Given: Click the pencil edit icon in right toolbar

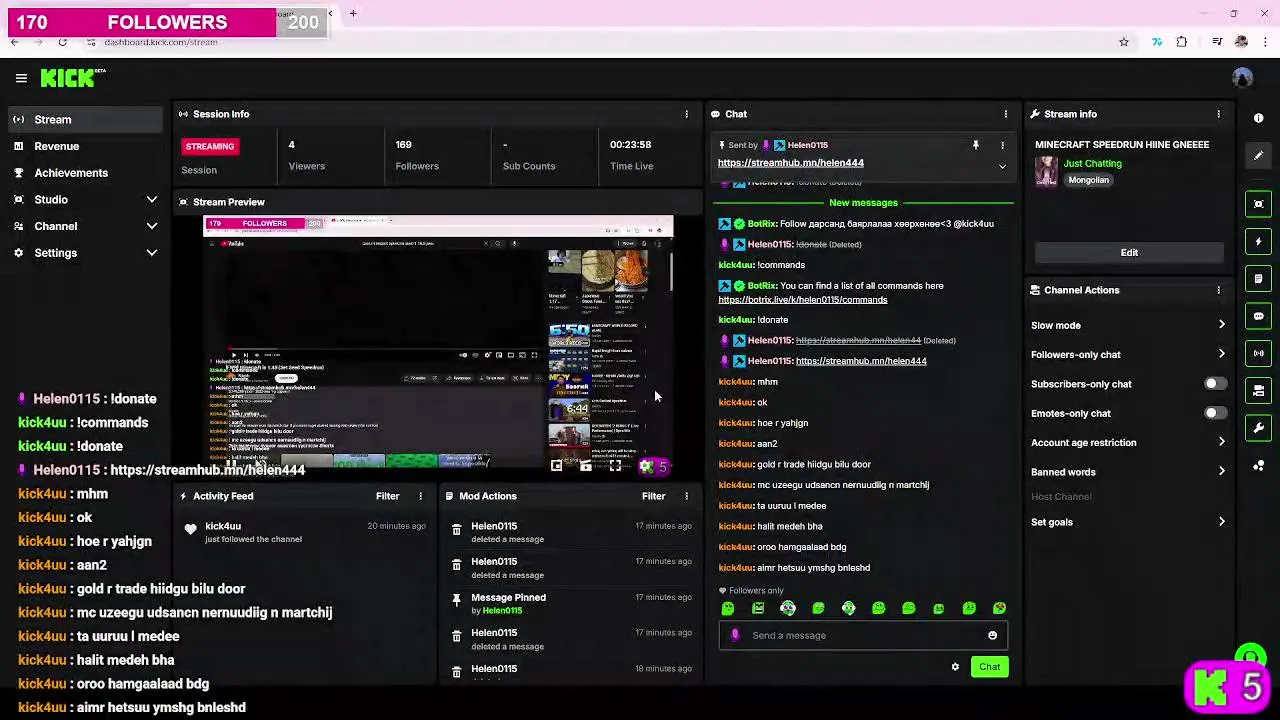Looking at the screenshot, I should pos(1259,155).
